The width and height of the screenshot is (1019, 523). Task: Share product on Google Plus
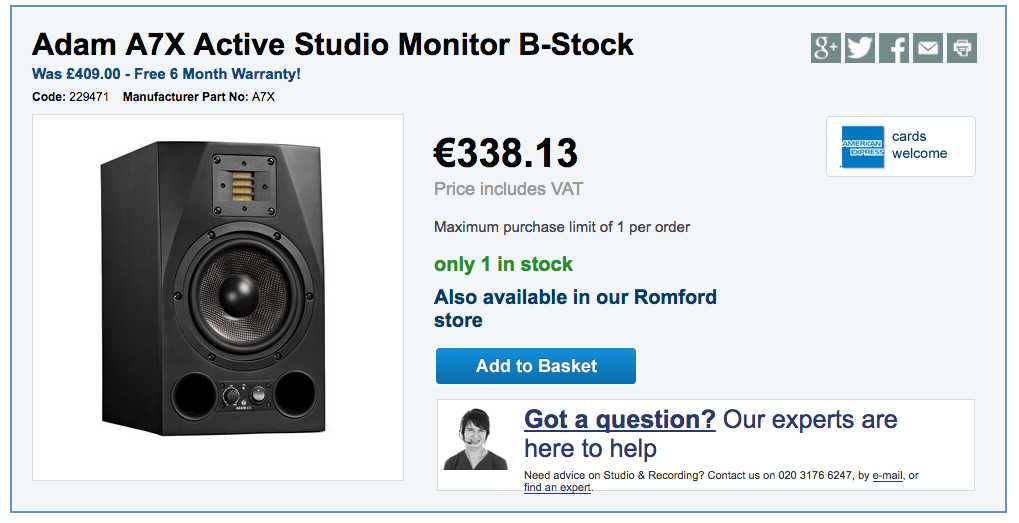pyautogui.click(x=825, y=48)
